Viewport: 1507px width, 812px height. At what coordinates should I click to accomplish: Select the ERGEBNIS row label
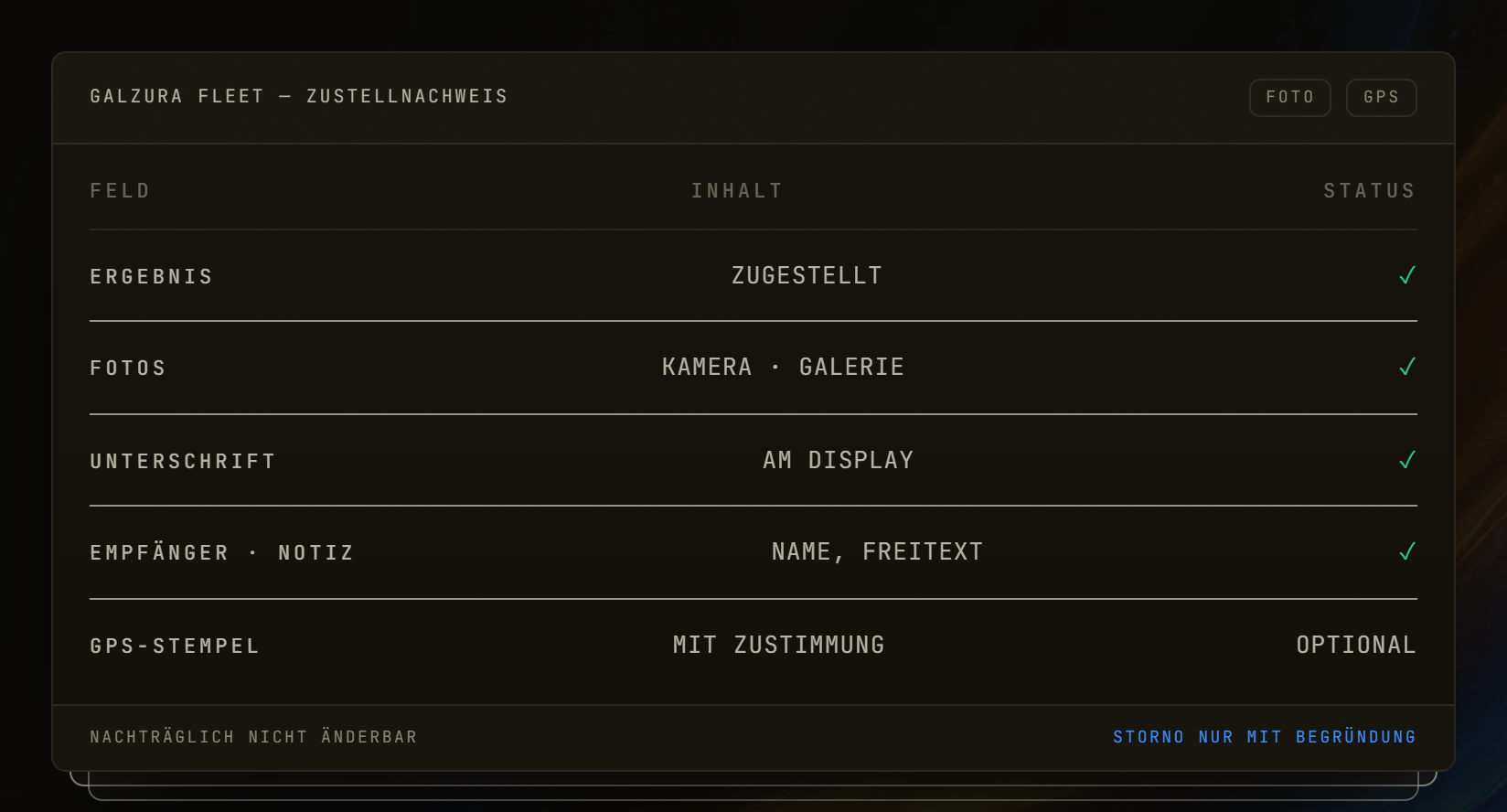coord(152,277)
